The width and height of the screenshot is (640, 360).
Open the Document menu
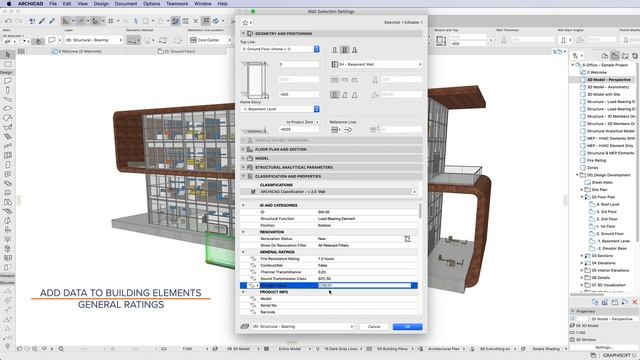coord(126,4)
